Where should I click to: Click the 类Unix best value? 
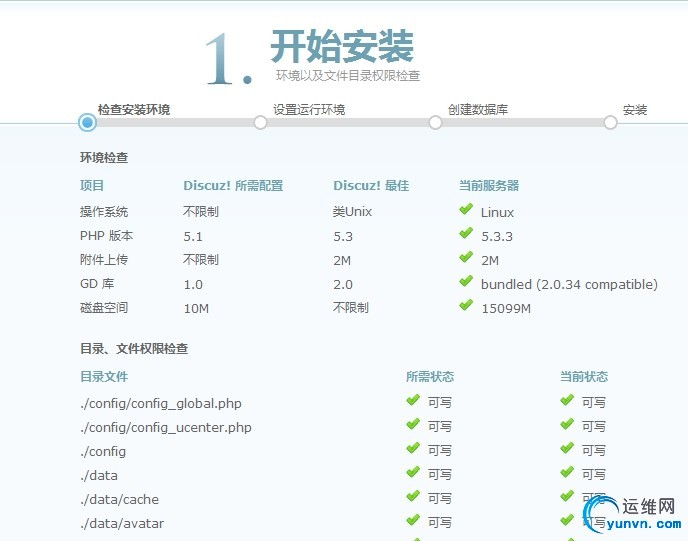352,212
